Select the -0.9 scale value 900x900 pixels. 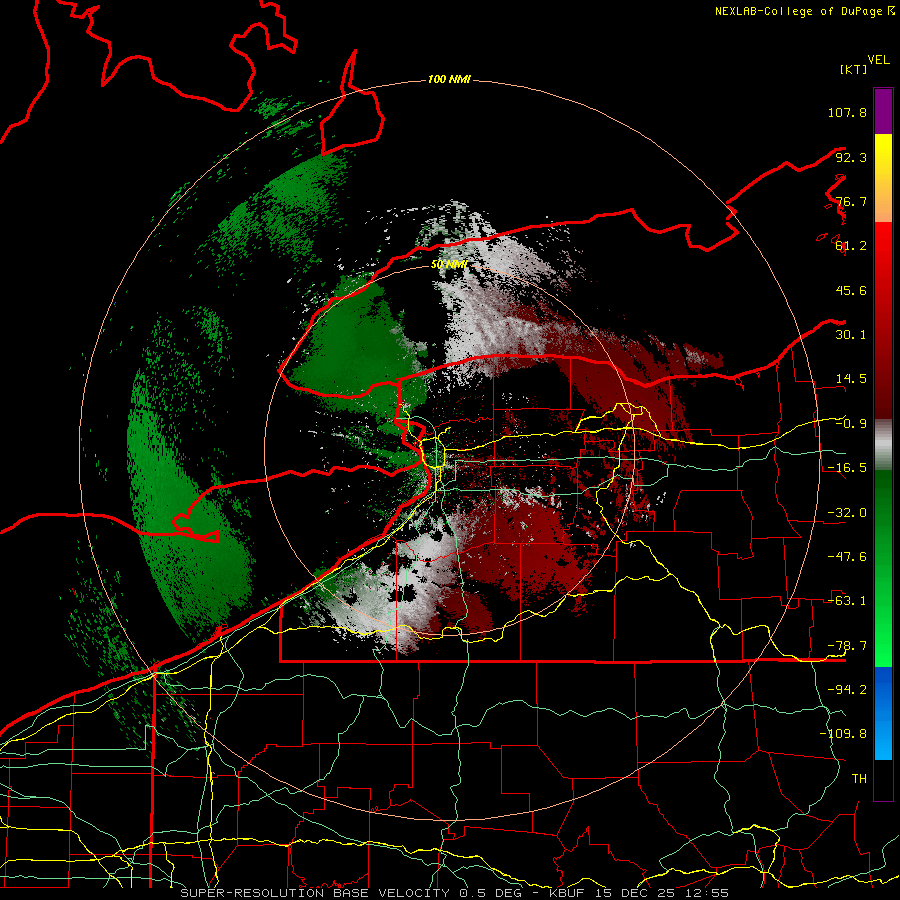851,424
